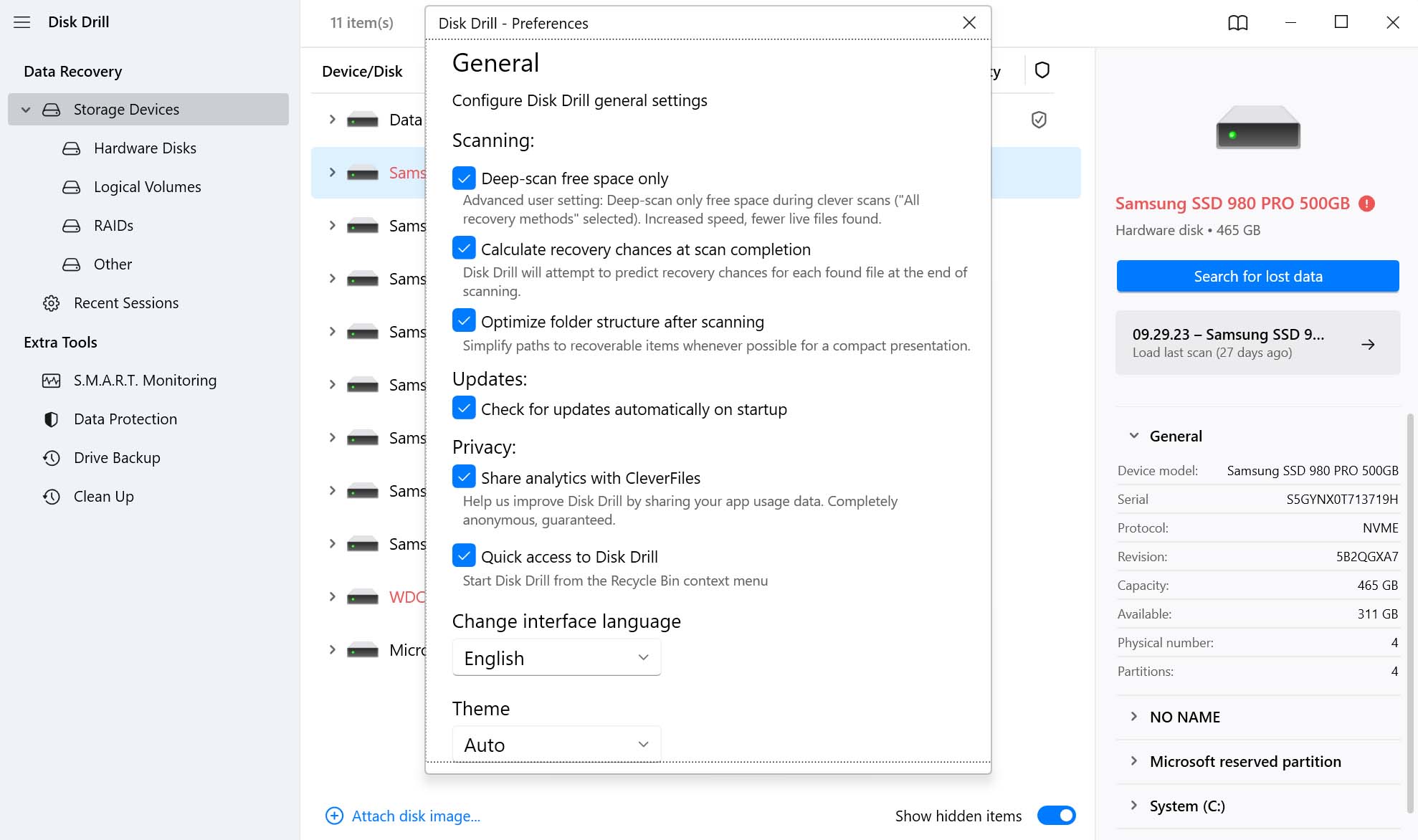1418x840 pixels.
Task: Open the Change interface language dropdown
Action: tap(556, 657)
